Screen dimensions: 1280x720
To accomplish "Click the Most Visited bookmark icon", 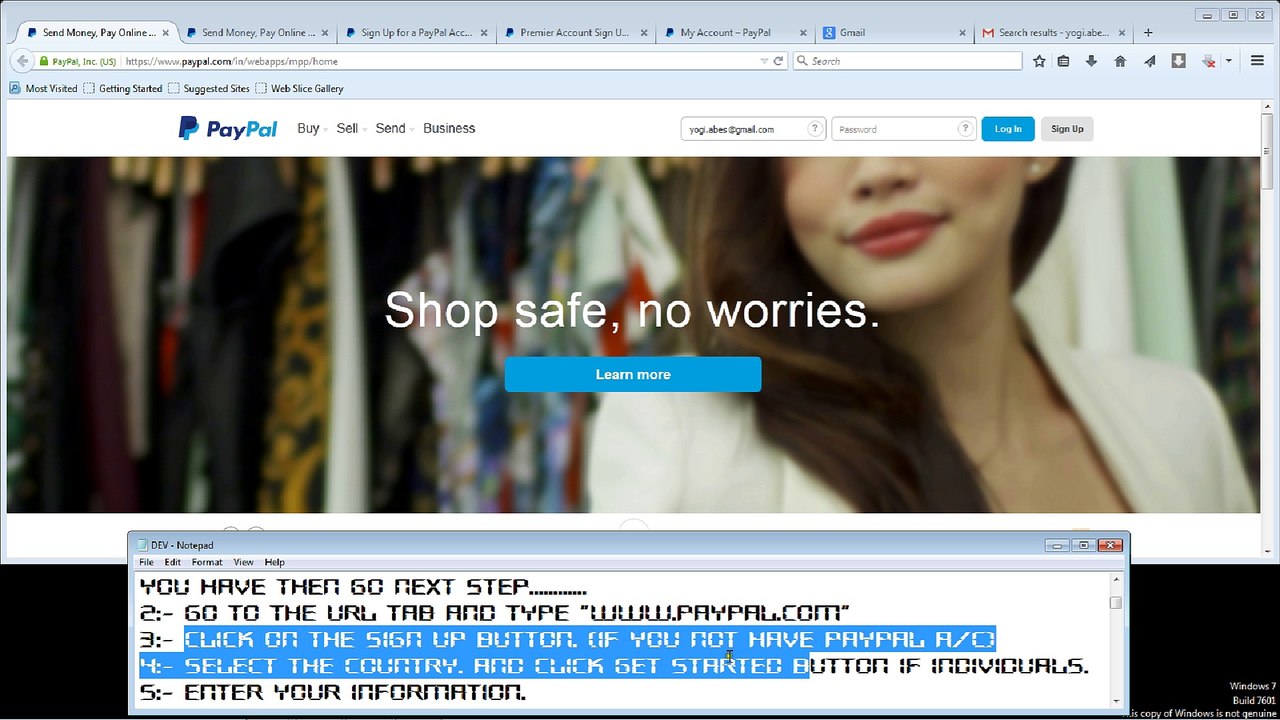I will (x=15, y=88).
